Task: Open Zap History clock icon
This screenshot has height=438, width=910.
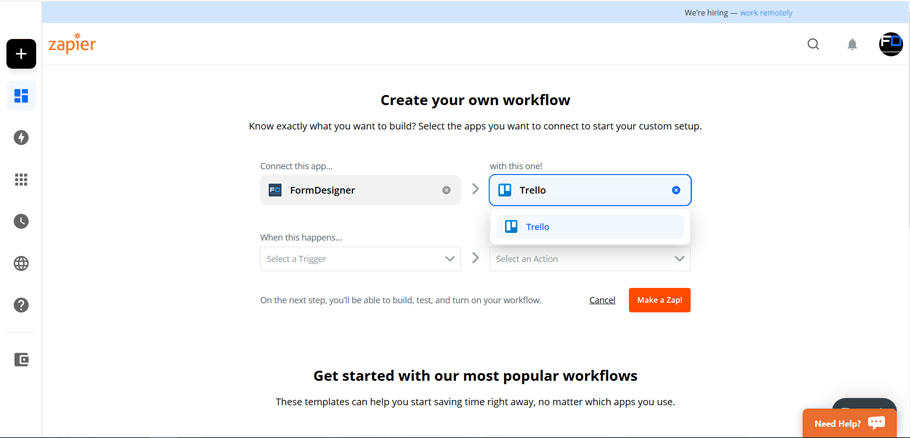Action: pos(21,221)
